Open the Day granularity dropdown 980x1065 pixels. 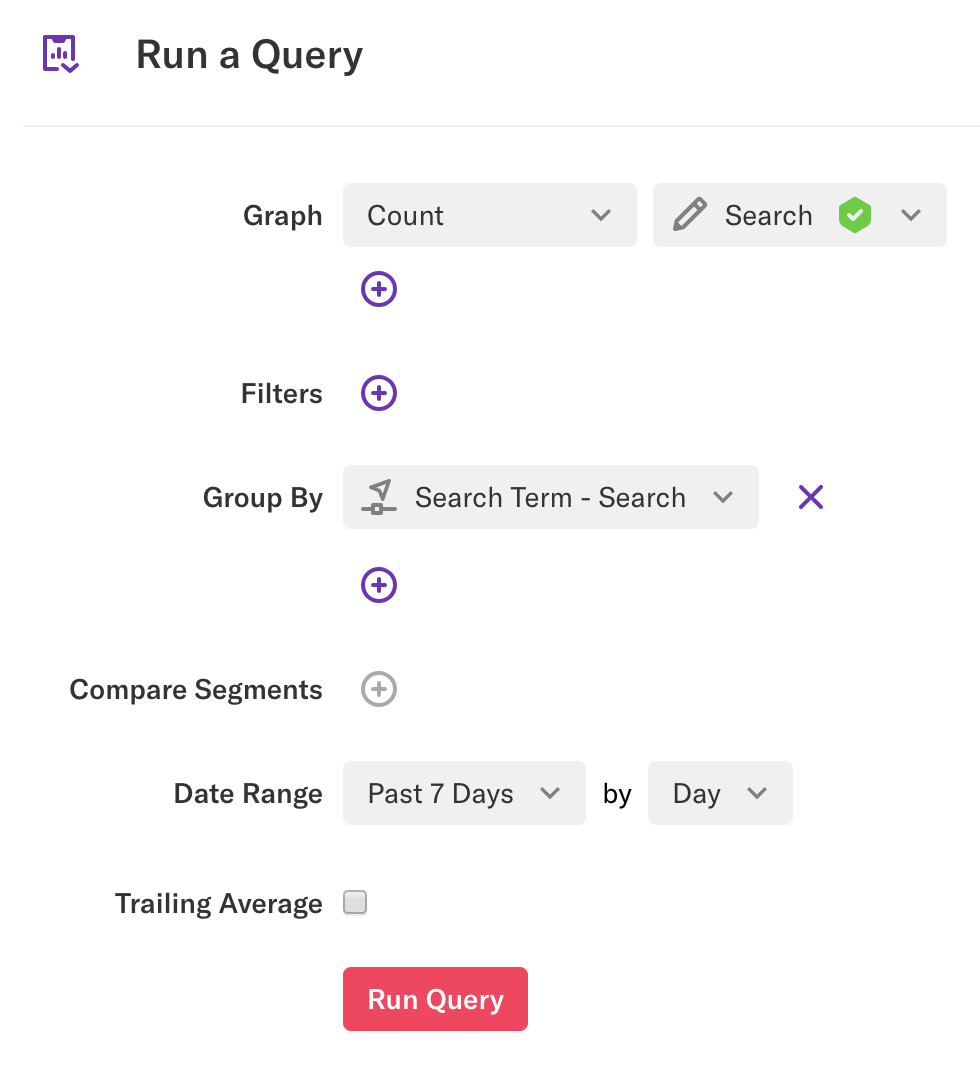pos(720,793)
